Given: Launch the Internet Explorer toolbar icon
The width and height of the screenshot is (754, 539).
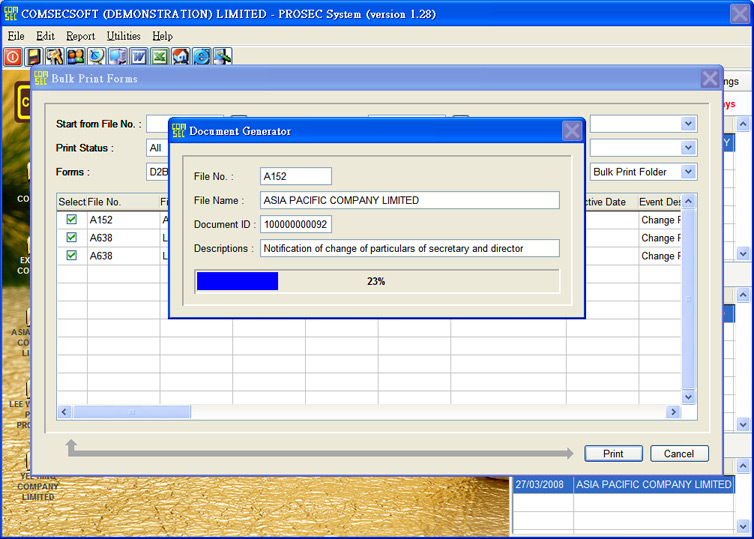Looking at the screenshot, I should click(x=201, y=57).
